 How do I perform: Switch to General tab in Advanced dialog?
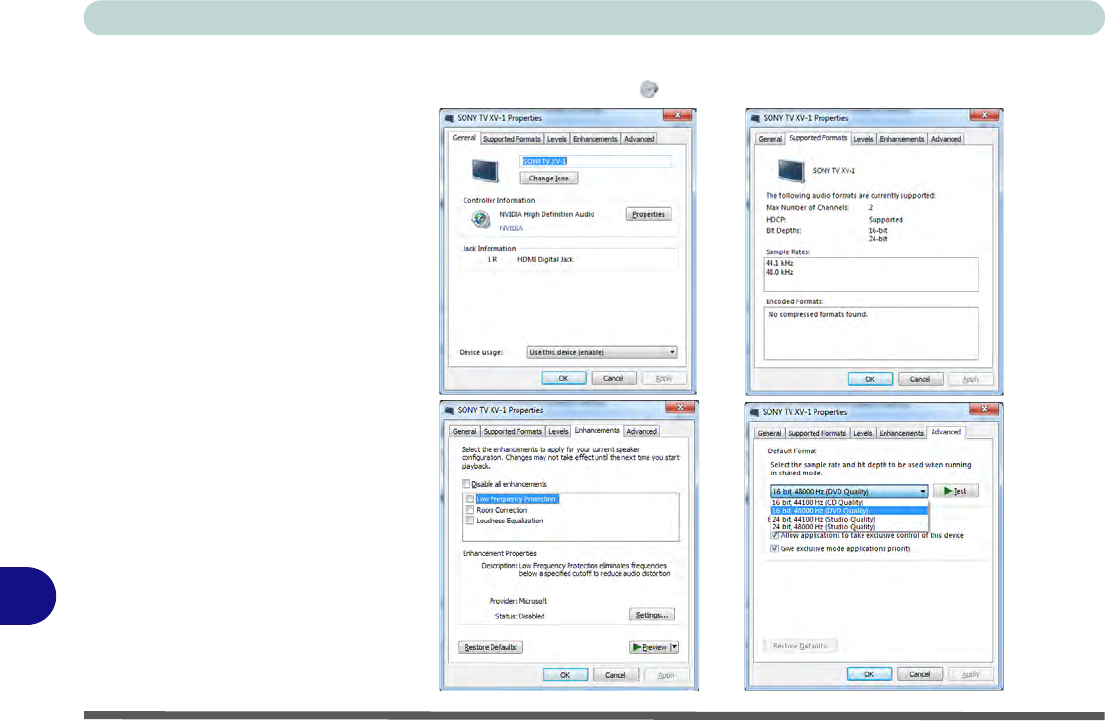click(768, 433)
